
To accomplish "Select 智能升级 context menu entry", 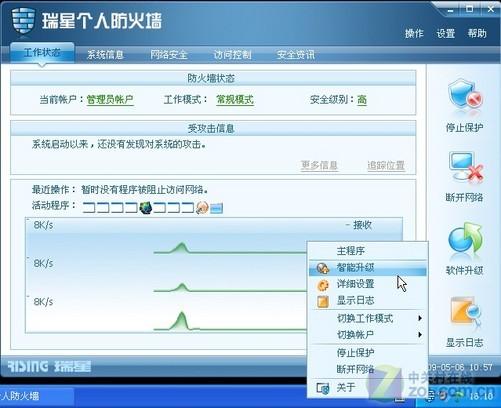I will point(368,268).
